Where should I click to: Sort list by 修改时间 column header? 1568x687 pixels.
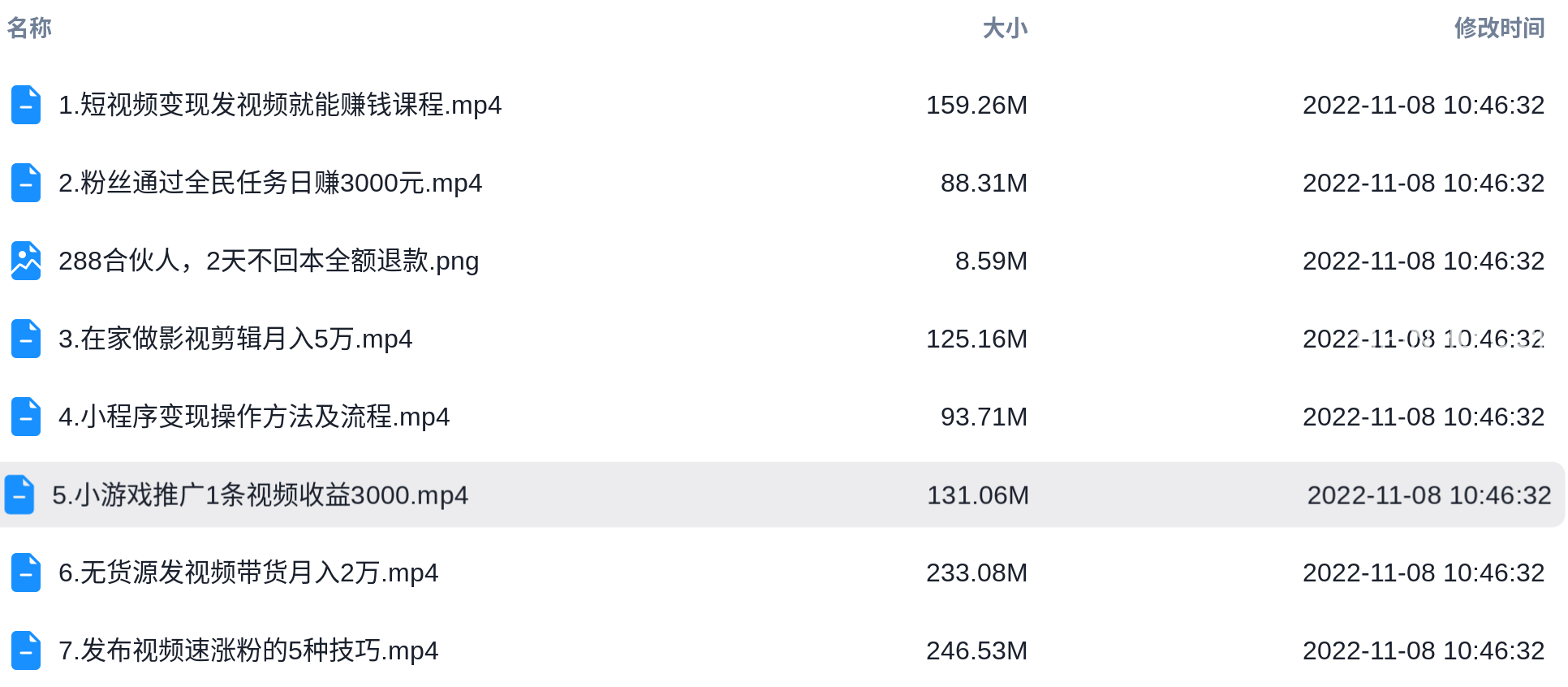pos(1499,28)
